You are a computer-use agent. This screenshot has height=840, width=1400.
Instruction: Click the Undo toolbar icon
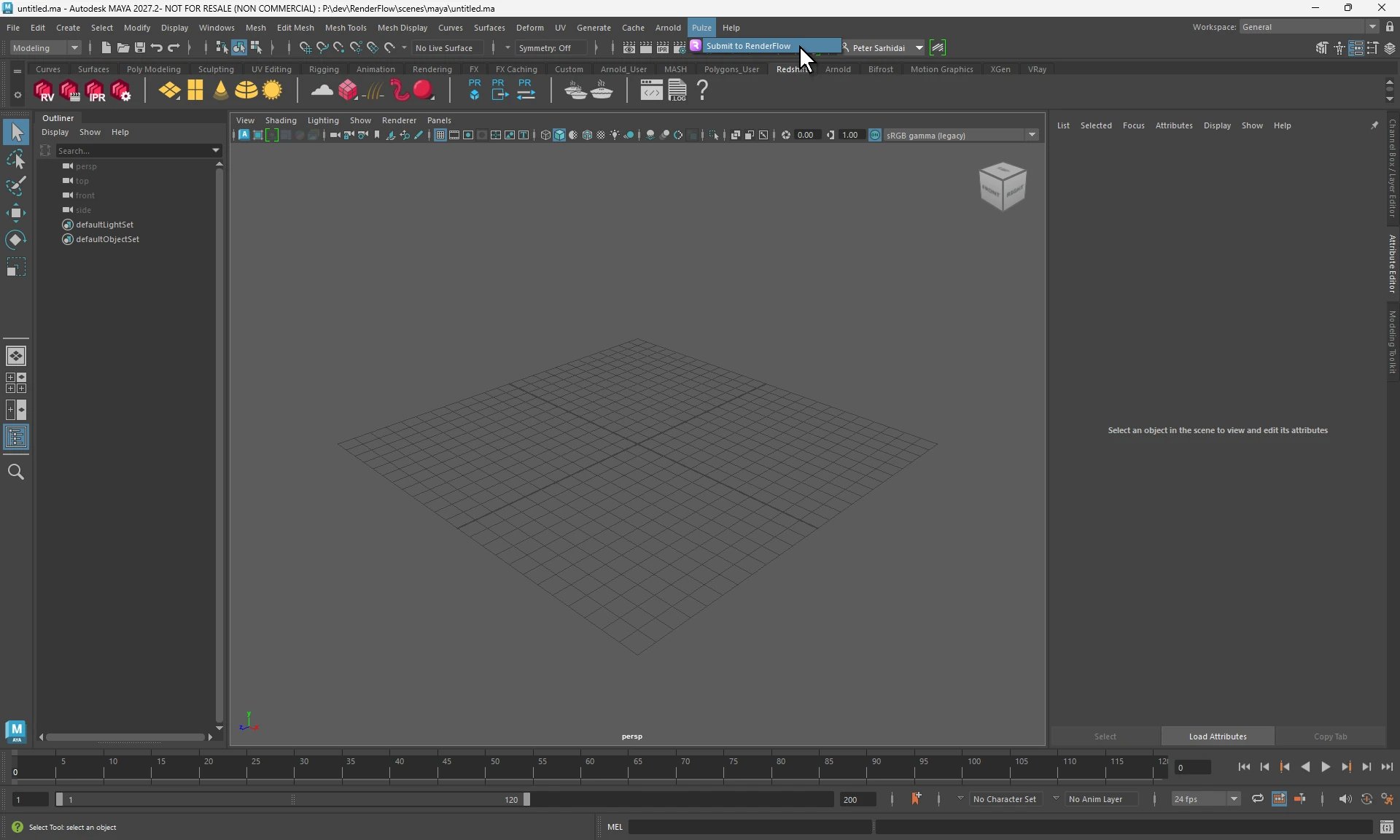coord(156,48)
